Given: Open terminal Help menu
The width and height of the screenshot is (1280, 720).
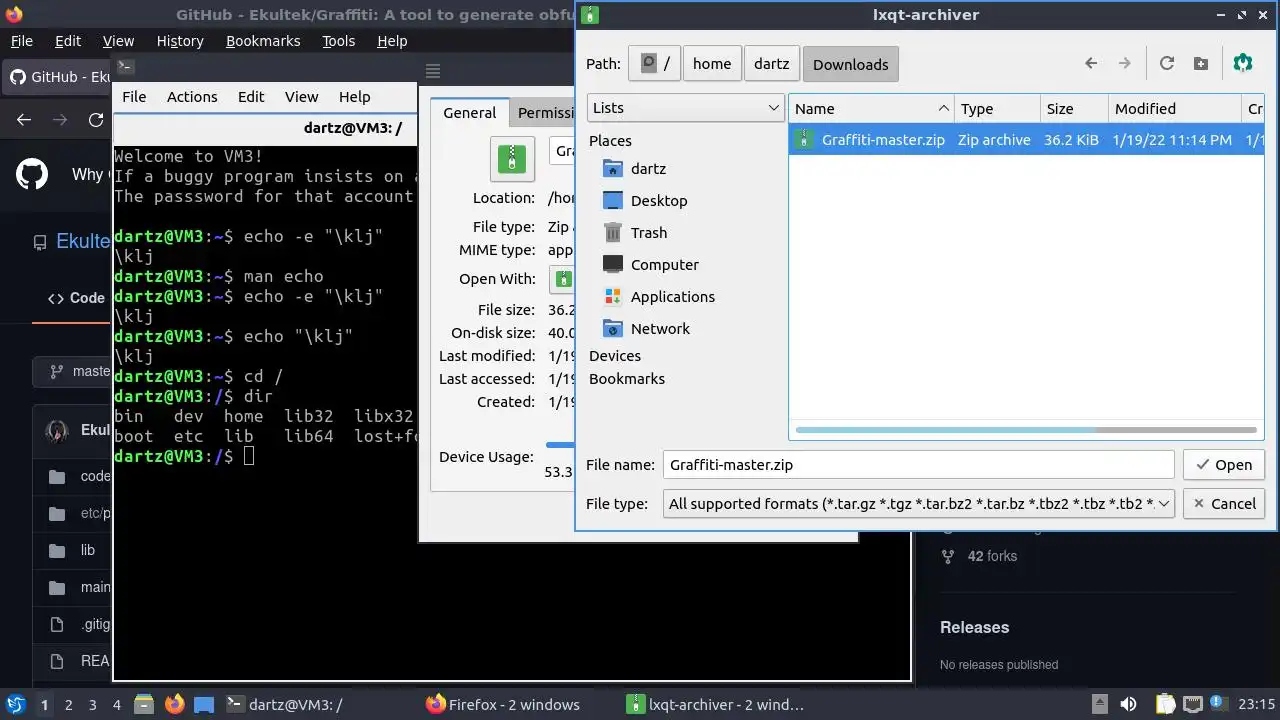Looking at the screenshot, I should [354, 97].
